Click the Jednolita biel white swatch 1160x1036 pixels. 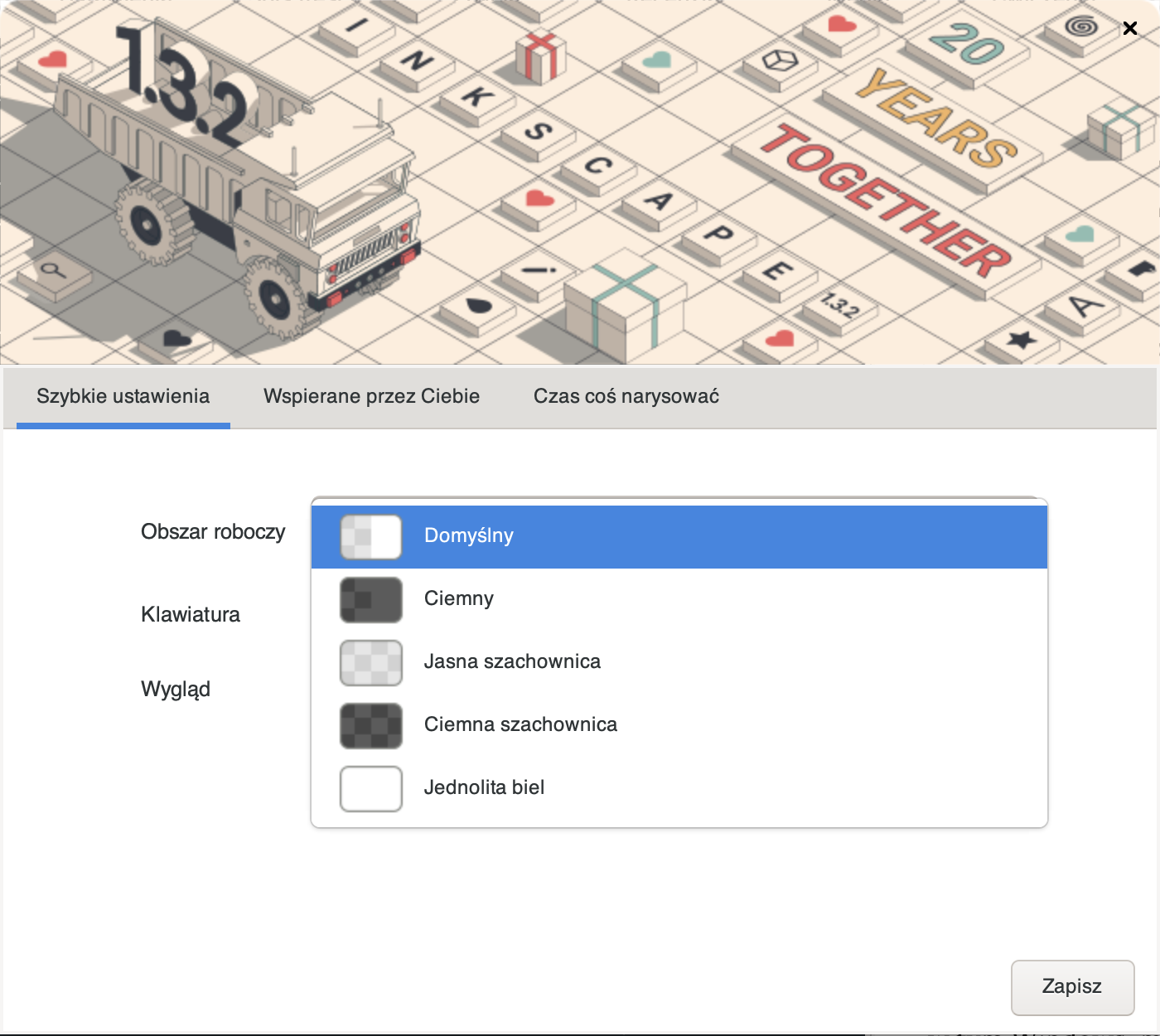tap(370, 788)
